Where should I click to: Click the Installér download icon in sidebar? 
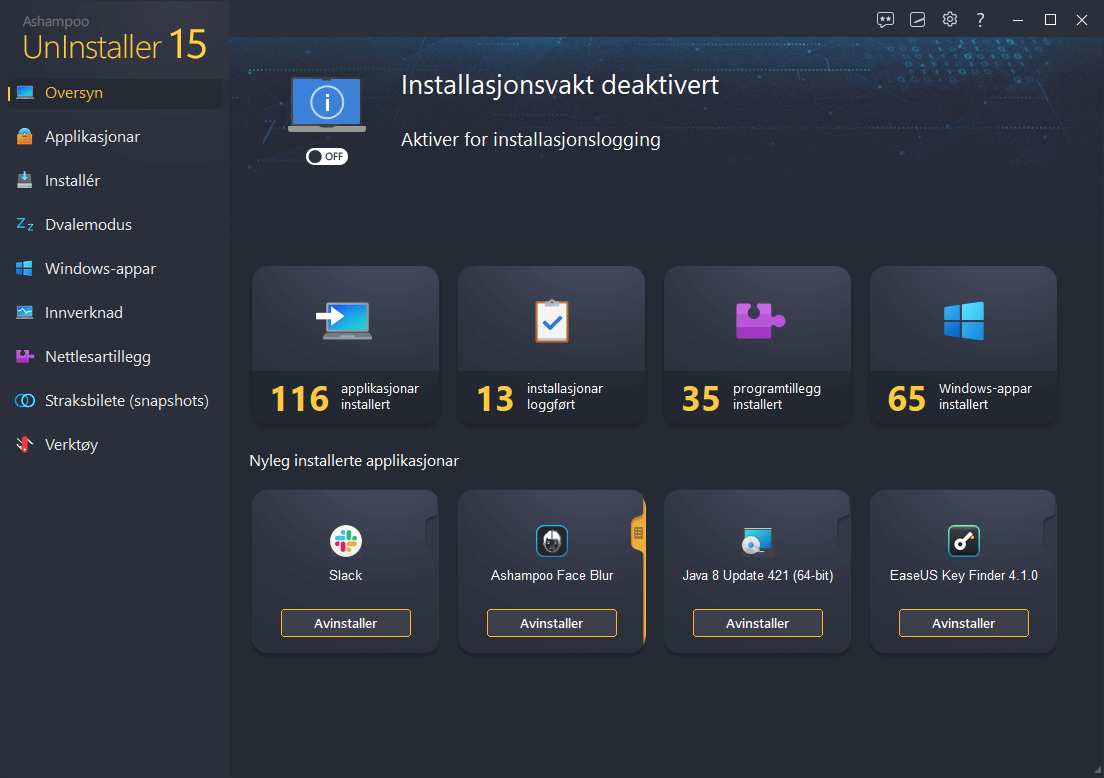coord(25,180)
